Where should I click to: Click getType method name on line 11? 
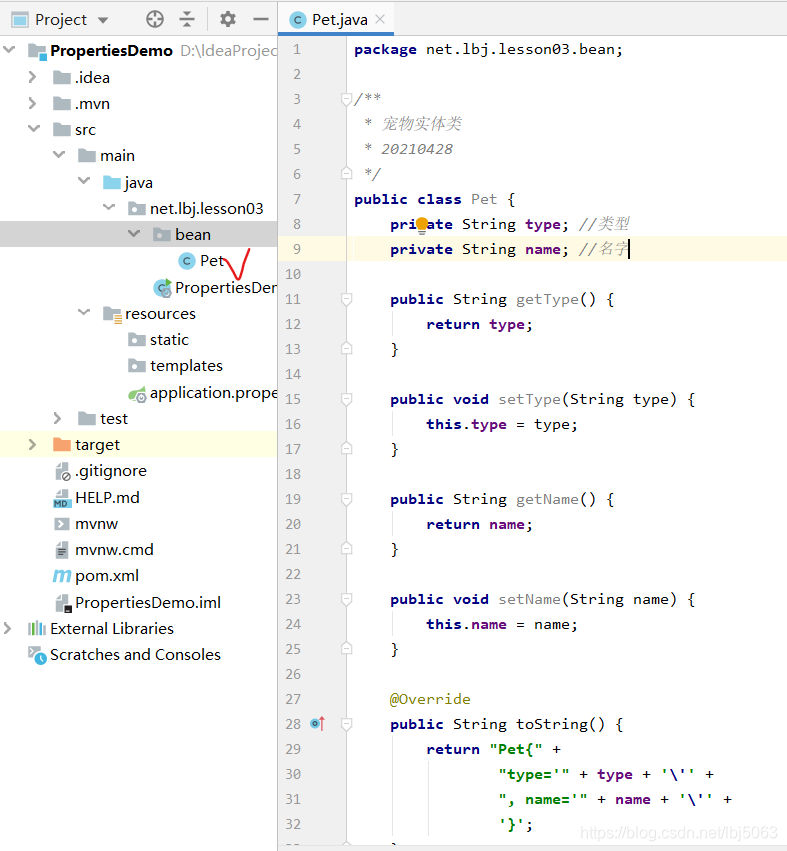[547, 299]
